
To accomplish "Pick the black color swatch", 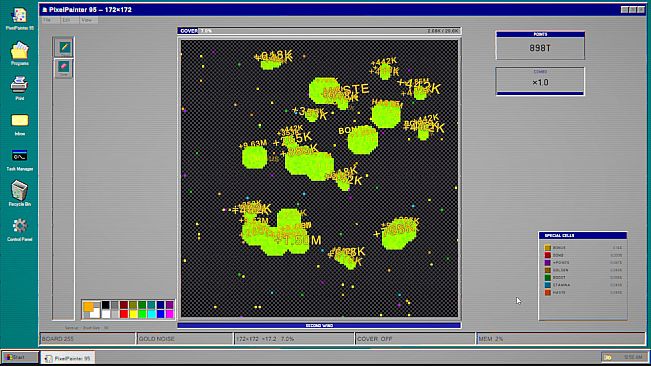I will tap(105, 305).
